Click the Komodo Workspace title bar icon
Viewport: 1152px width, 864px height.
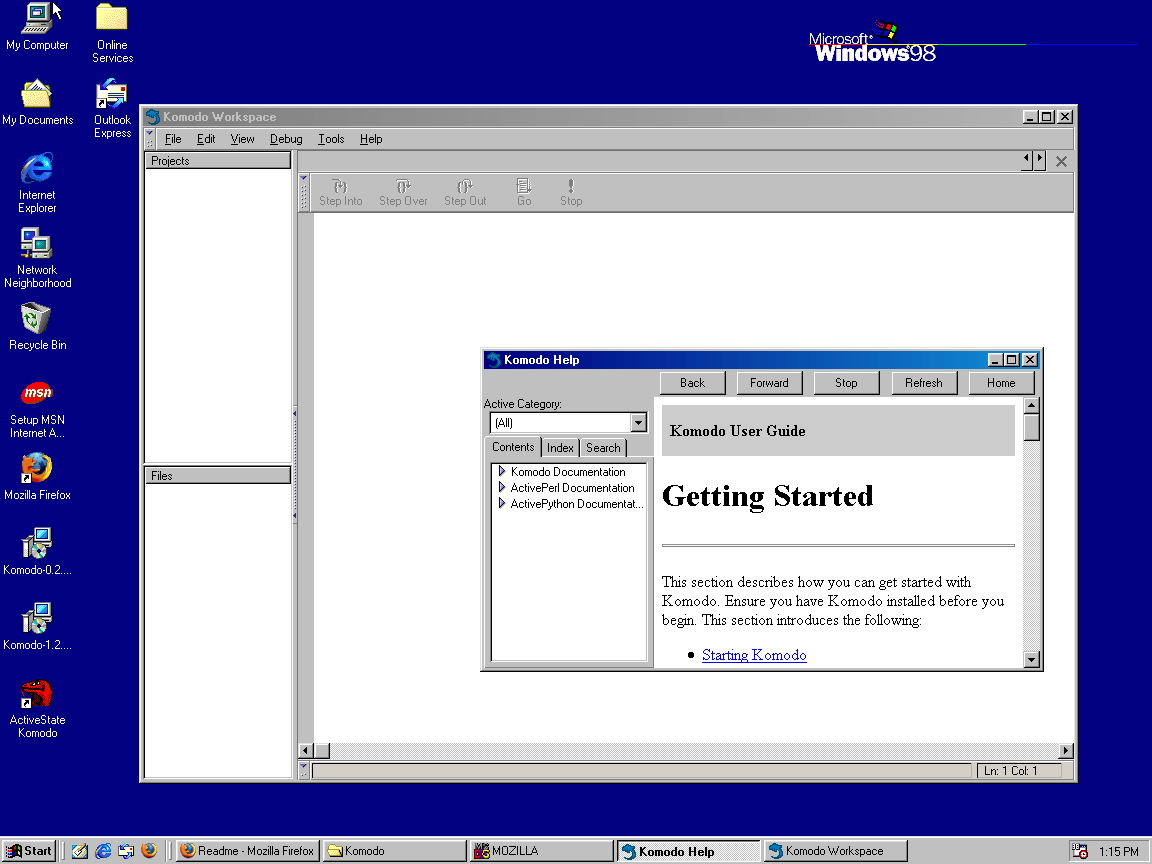click(x=153, y=117)
